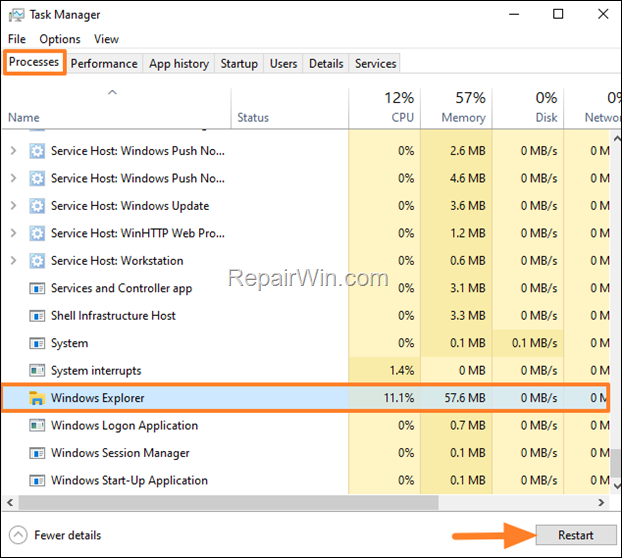Screen dimensions: 622x558
Task: Click gear icon of Service Host: Windows Update
Action: tap(37, 206)
